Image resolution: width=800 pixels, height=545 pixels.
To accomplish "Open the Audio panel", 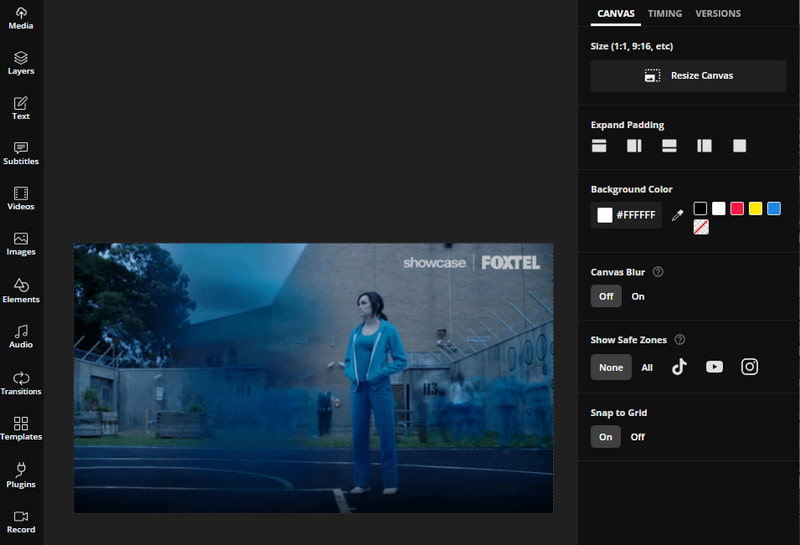I will click(21, 337).
